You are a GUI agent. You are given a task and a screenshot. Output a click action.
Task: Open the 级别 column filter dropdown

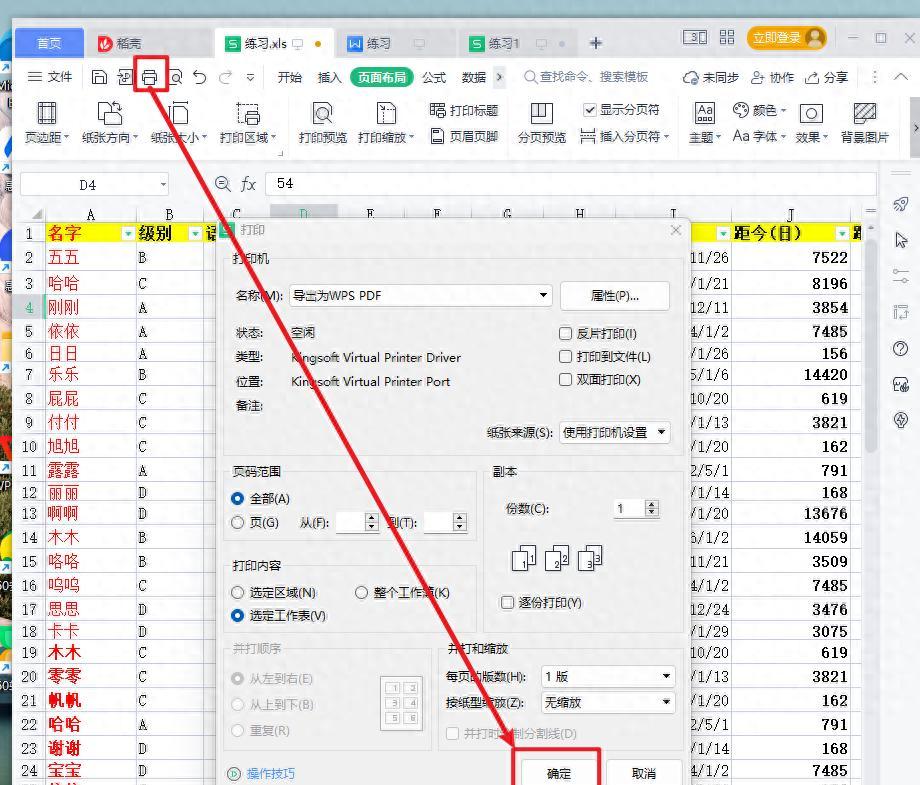coord(195,234)
